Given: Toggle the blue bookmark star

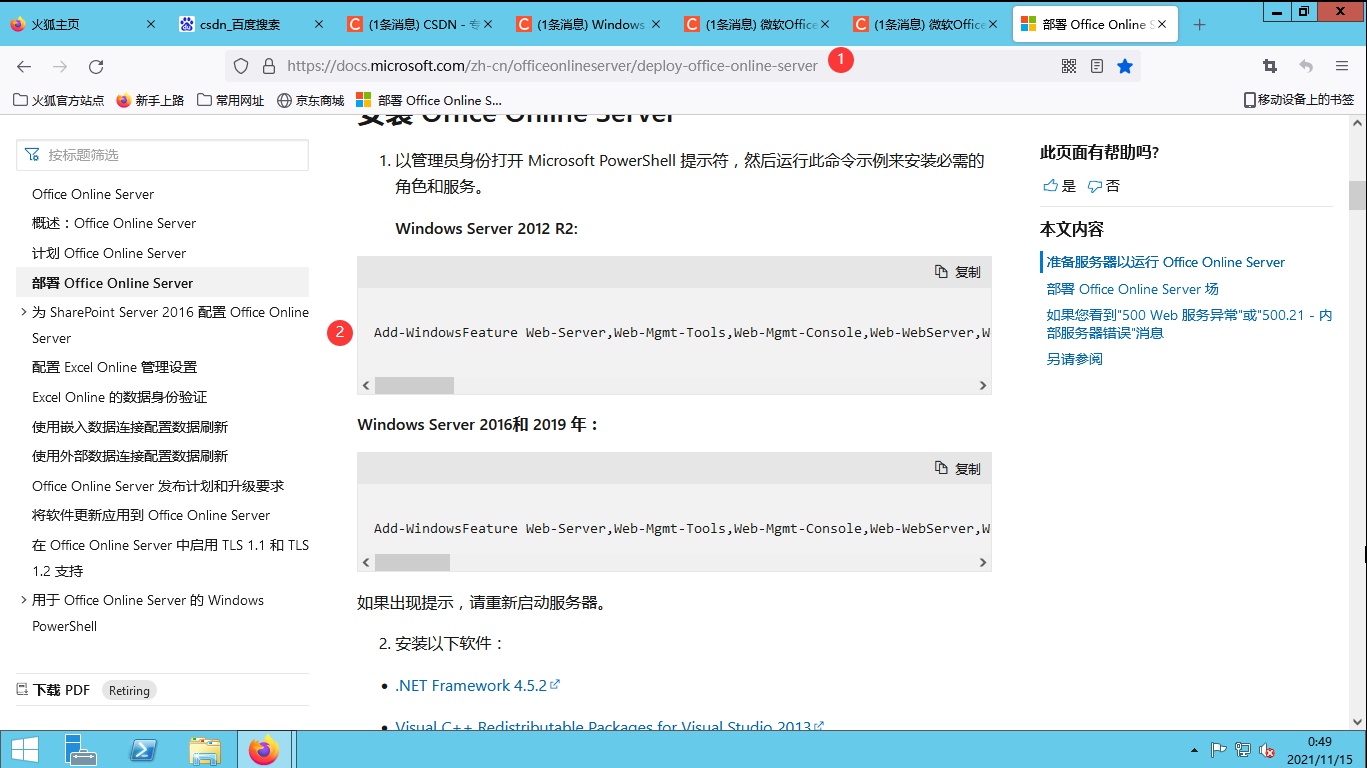Looking at the screenshot, I should (x=1125, y=64).
